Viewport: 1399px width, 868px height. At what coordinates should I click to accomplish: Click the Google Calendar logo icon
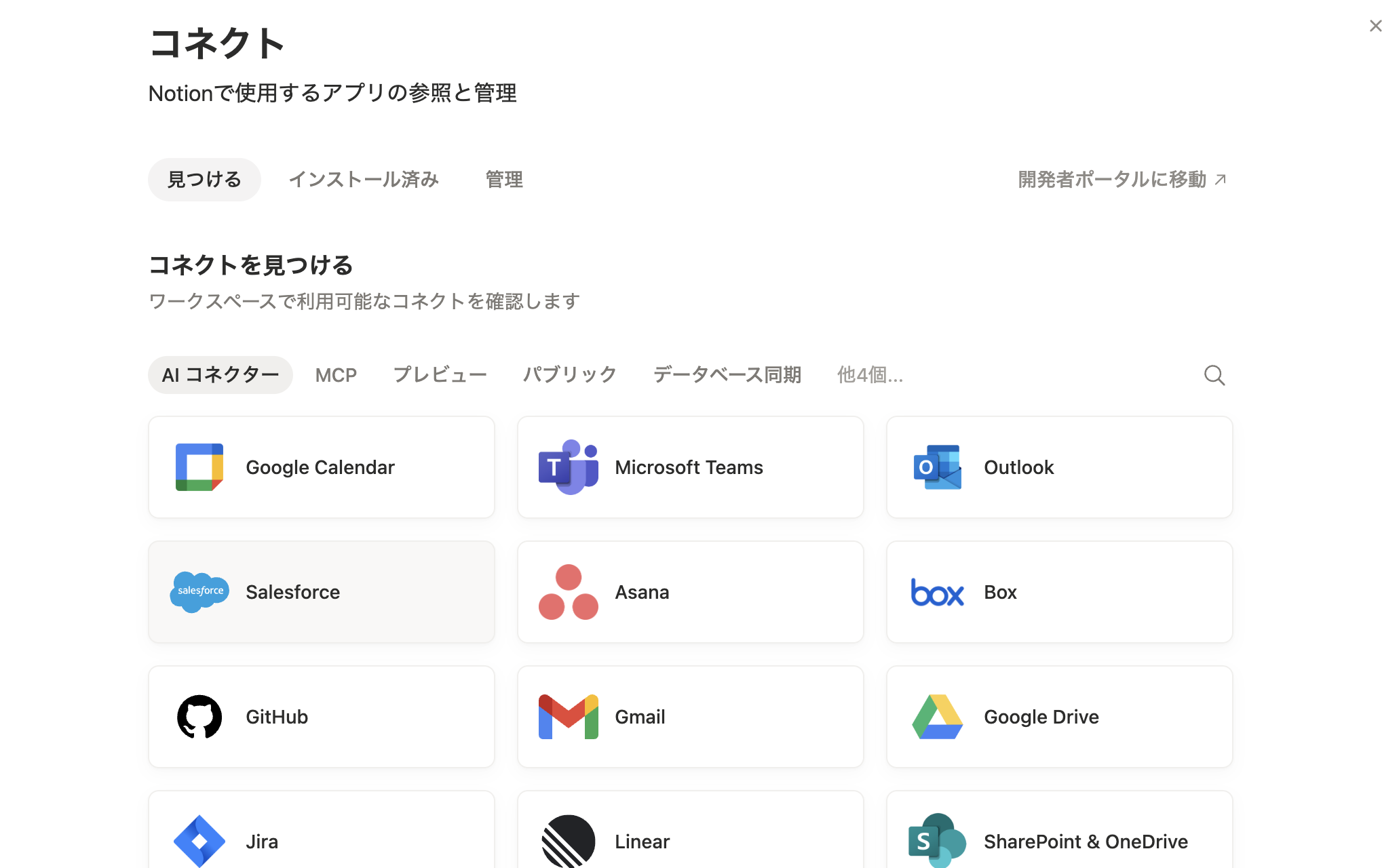199,467
